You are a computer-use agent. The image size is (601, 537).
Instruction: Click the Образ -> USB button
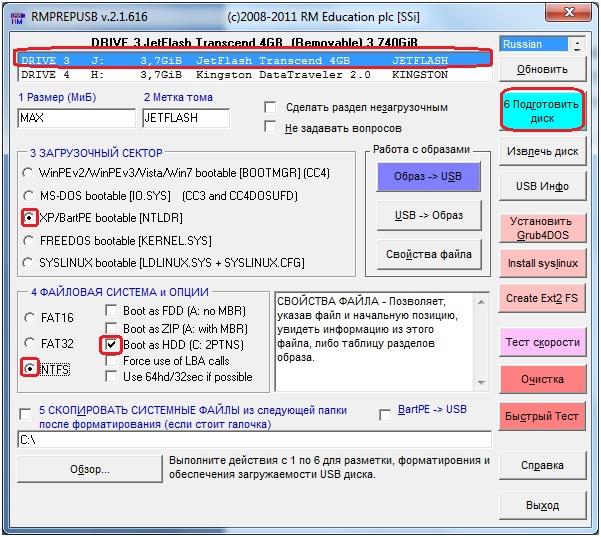coord(428,177)
